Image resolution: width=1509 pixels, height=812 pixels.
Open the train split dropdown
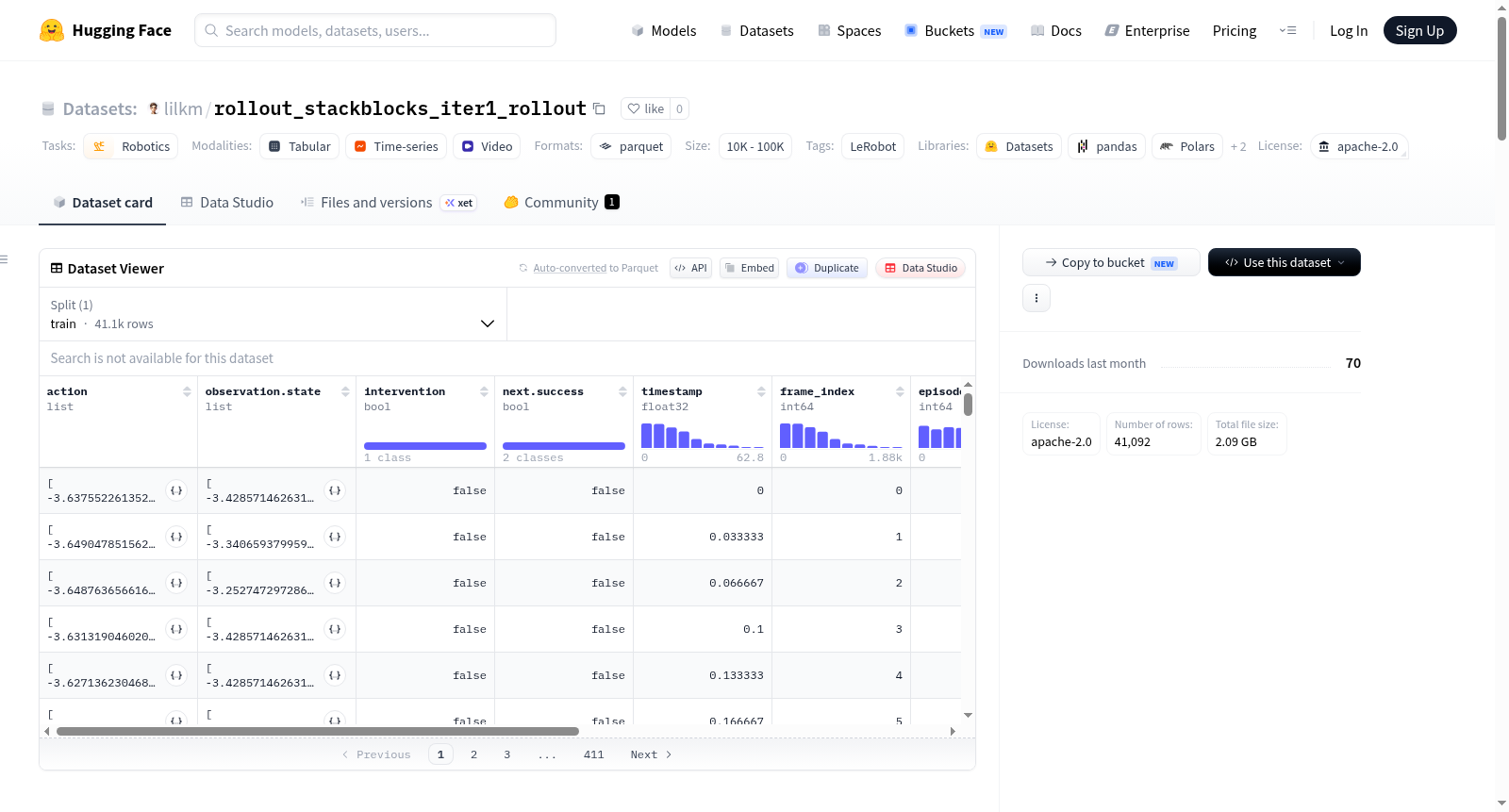pos(273,314)
